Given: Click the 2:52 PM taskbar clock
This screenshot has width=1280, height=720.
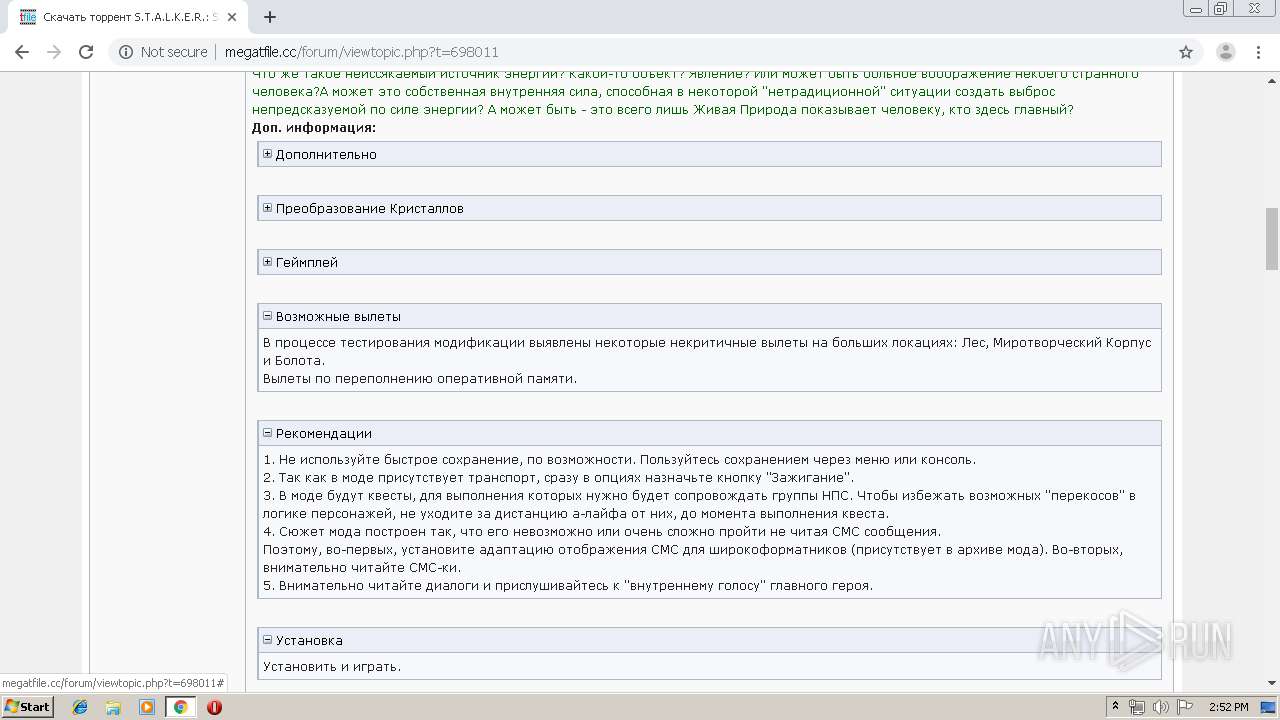Looking at the screenshot, I should 1228,707.
